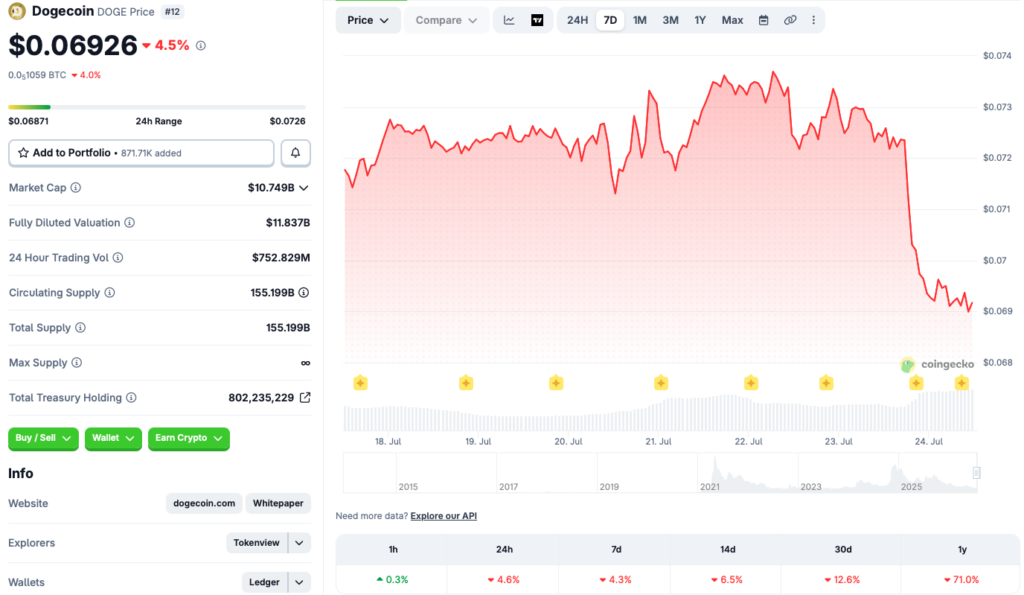
Task: Click the 1y column -71.0% value
Action: [961, 580]
